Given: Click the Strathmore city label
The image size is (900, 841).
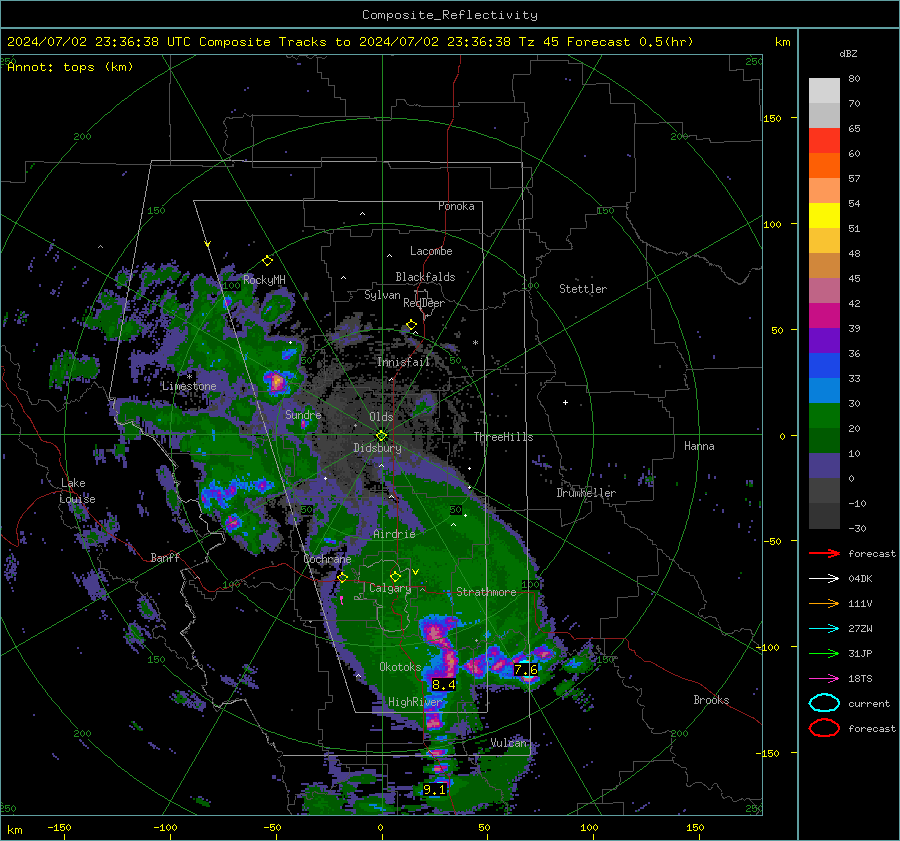Looking at the screenshot, I should (486, 592).
